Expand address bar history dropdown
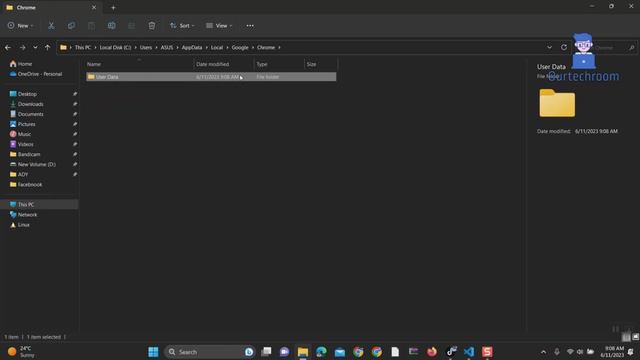Image resolution: width=640 pixels, height=360 pixels. (x=549, y=47)
